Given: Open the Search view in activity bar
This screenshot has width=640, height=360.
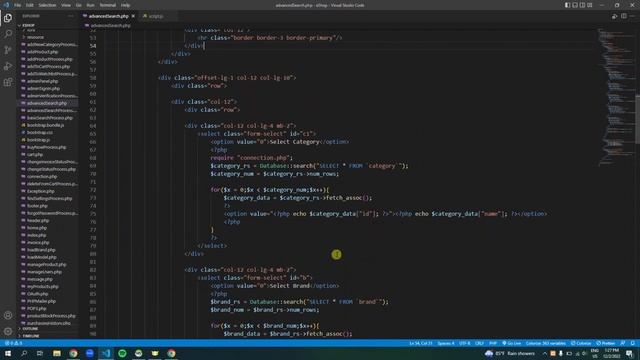Looking at the screenshot, I should tap(8, 34).
